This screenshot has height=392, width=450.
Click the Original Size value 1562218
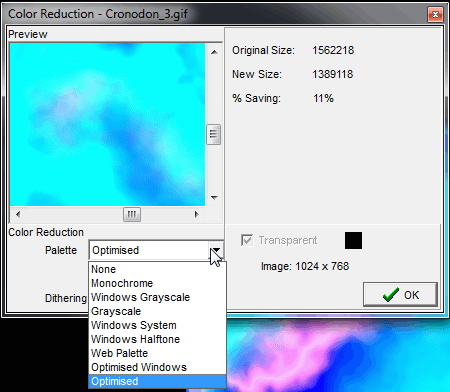pyautogui.click(x=333, y=50)
